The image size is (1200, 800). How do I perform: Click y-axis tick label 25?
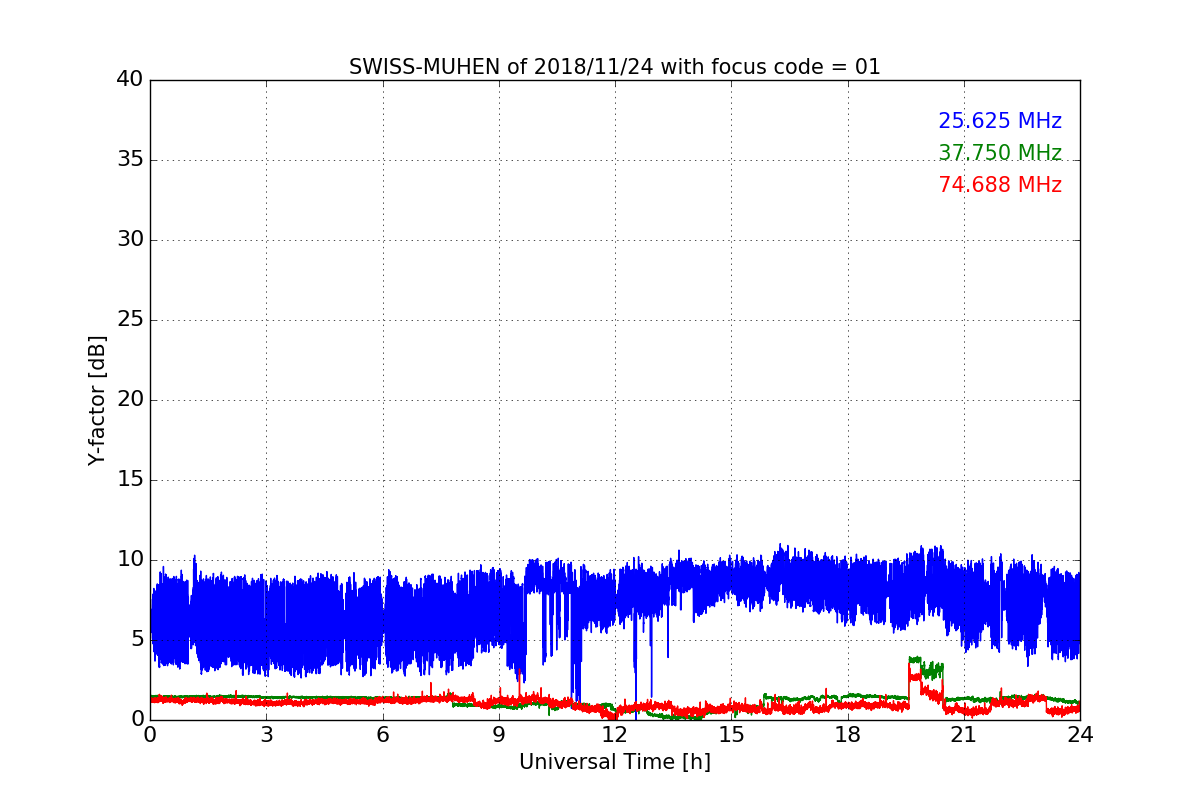pyautogui.click(x=130, y=319)
